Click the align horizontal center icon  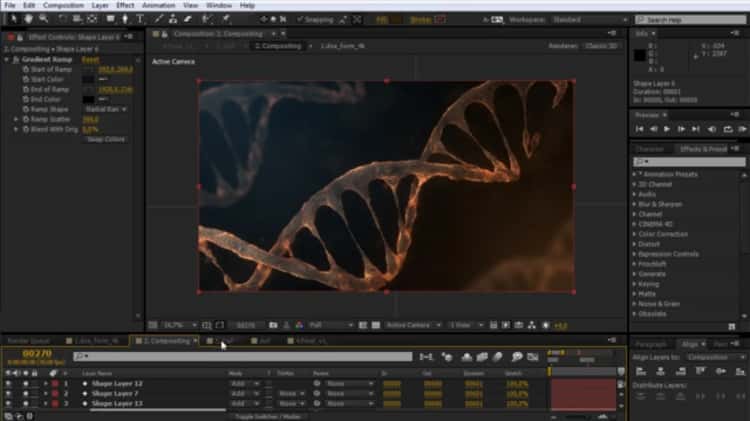(661, 371)
